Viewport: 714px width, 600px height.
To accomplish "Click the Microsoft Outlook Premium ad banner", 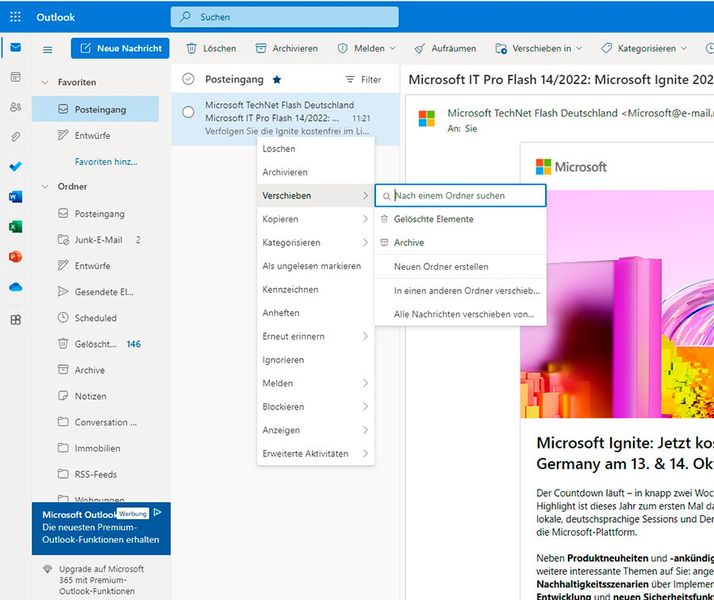I will pyautogui.click(x=101, y=528).
